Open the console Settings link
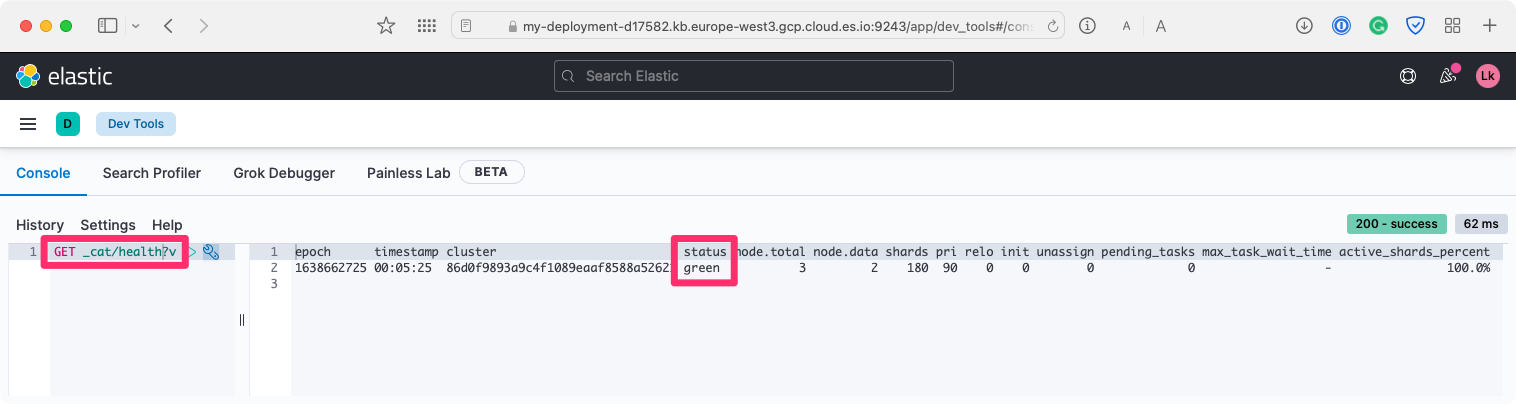 tap(108, 225)
